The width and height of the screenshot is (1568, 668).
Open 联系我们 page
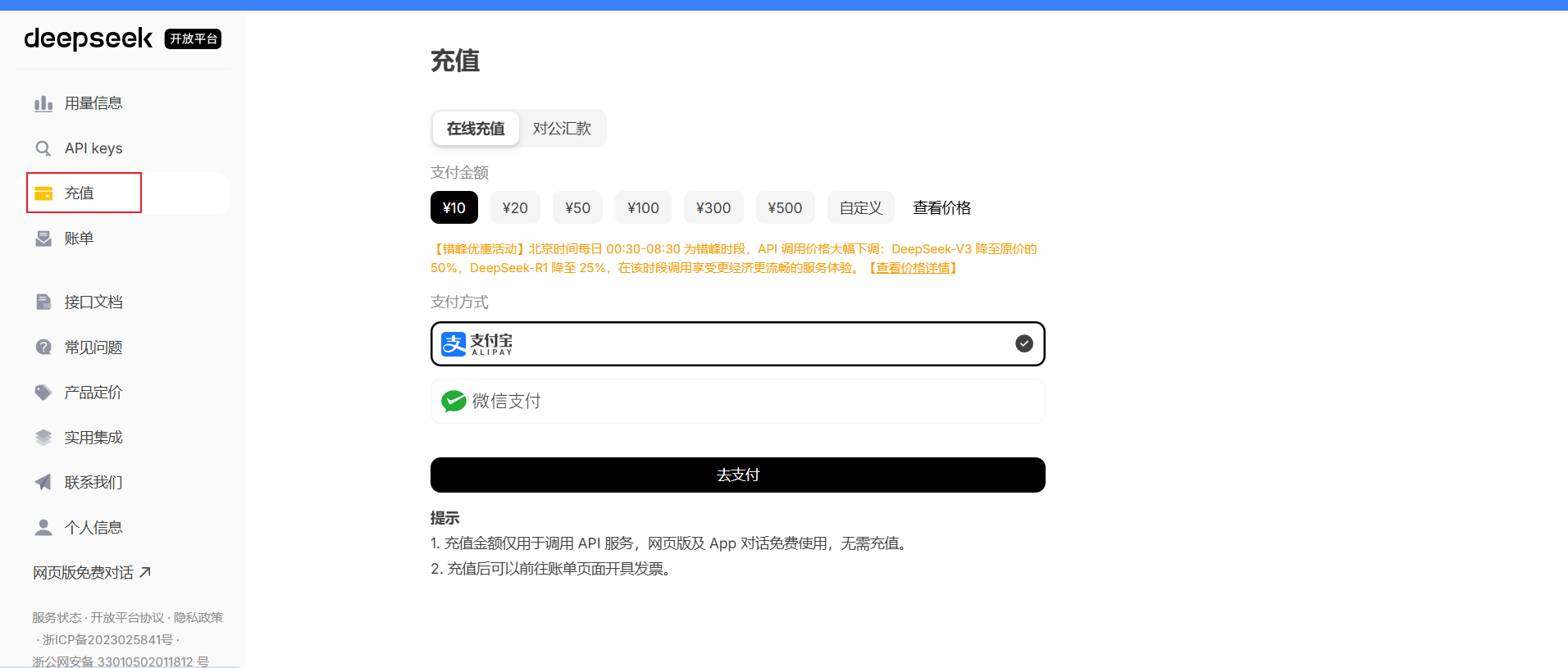coord(123,482)
